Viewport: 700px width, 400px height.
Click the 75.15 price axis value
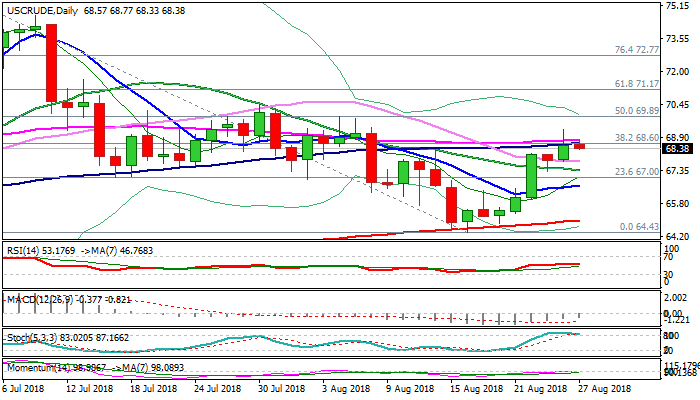(679, 6)
